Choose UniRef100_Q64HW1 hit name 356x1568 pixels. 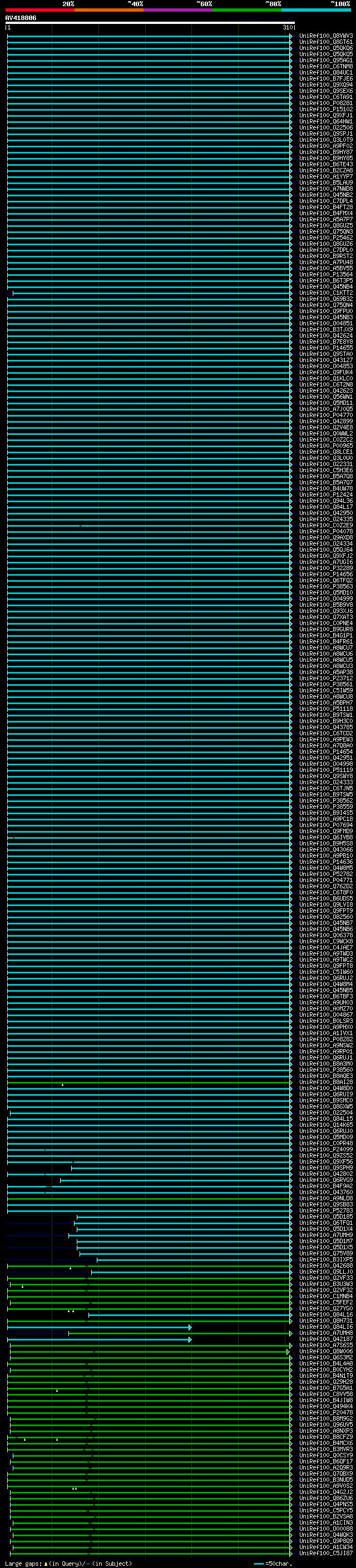[325, 121]
